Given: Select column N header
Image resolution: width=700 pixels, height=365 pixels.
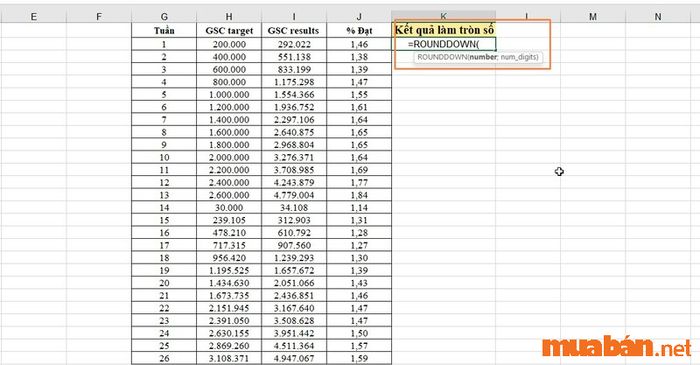Looking at the screenshot, I should (x=658, y=17).
